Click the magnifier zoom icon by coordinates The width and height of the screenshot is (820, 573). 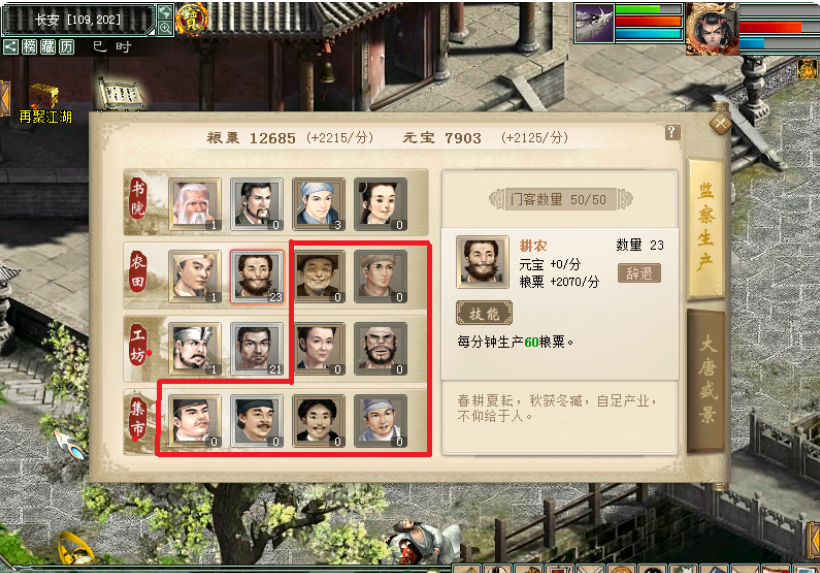[x=165, y=28]
